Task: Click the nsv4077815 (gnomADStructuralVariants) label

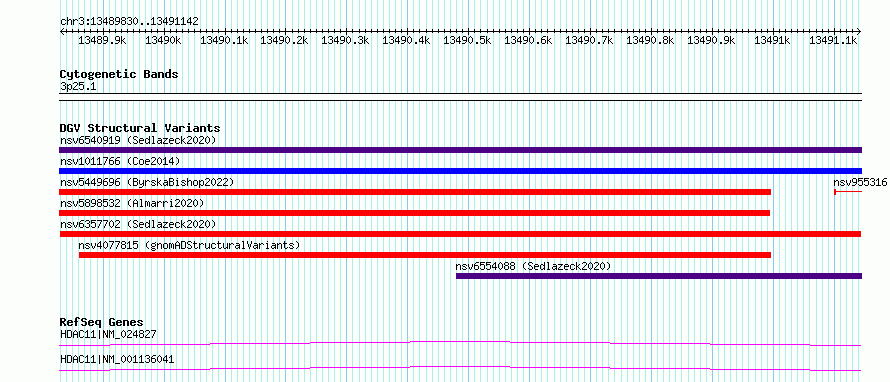Action: tap(189, 245)
